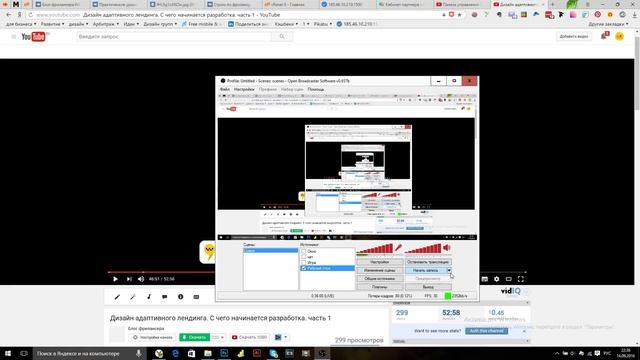Viewport: 640px width, 360px height.
Task: Mute desktop speaker icon in OBS
Action: [447, 247]
